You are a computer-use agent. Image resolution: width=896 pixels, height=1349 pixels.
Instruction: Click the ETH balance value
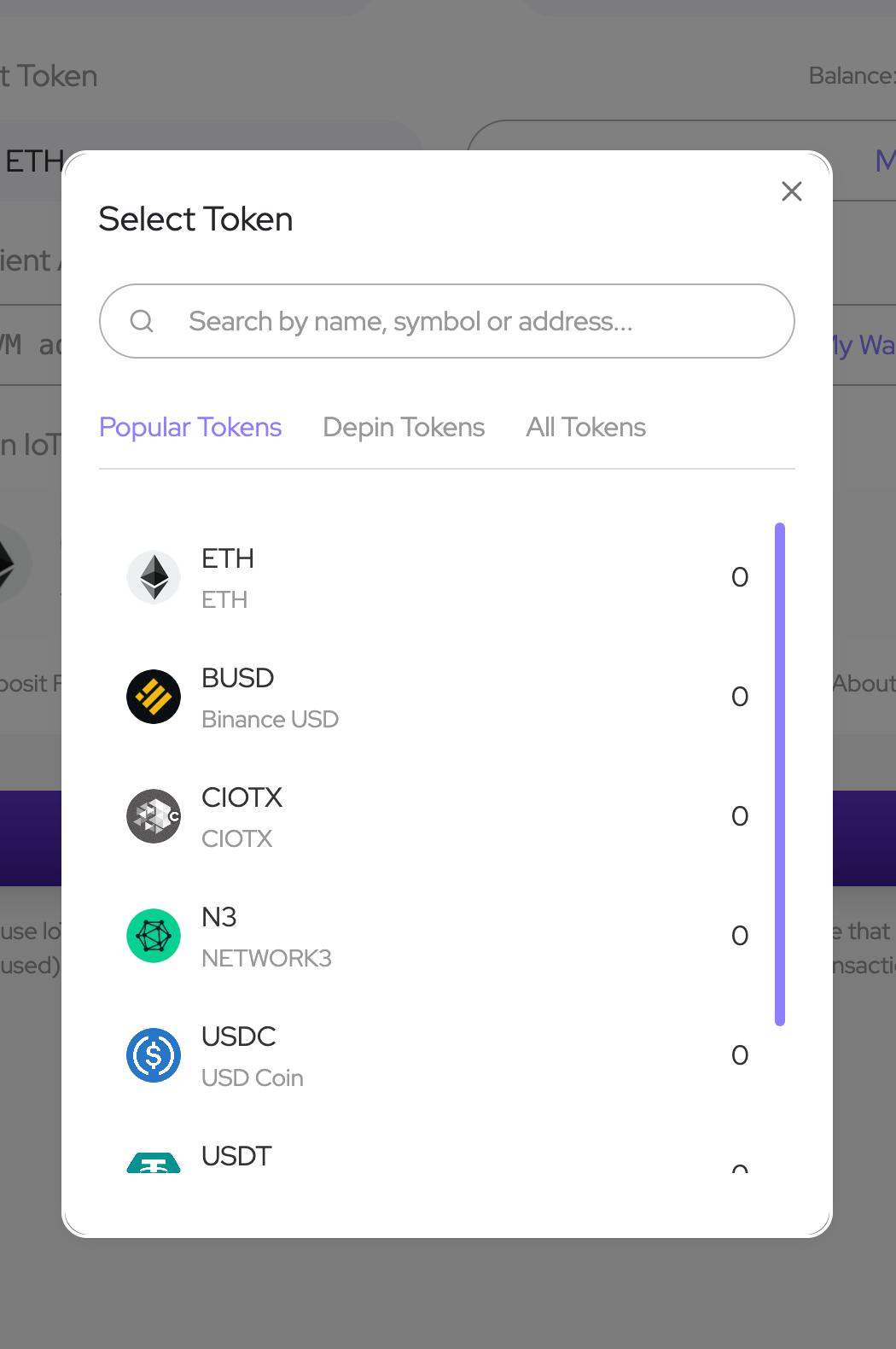coord(740,577)
